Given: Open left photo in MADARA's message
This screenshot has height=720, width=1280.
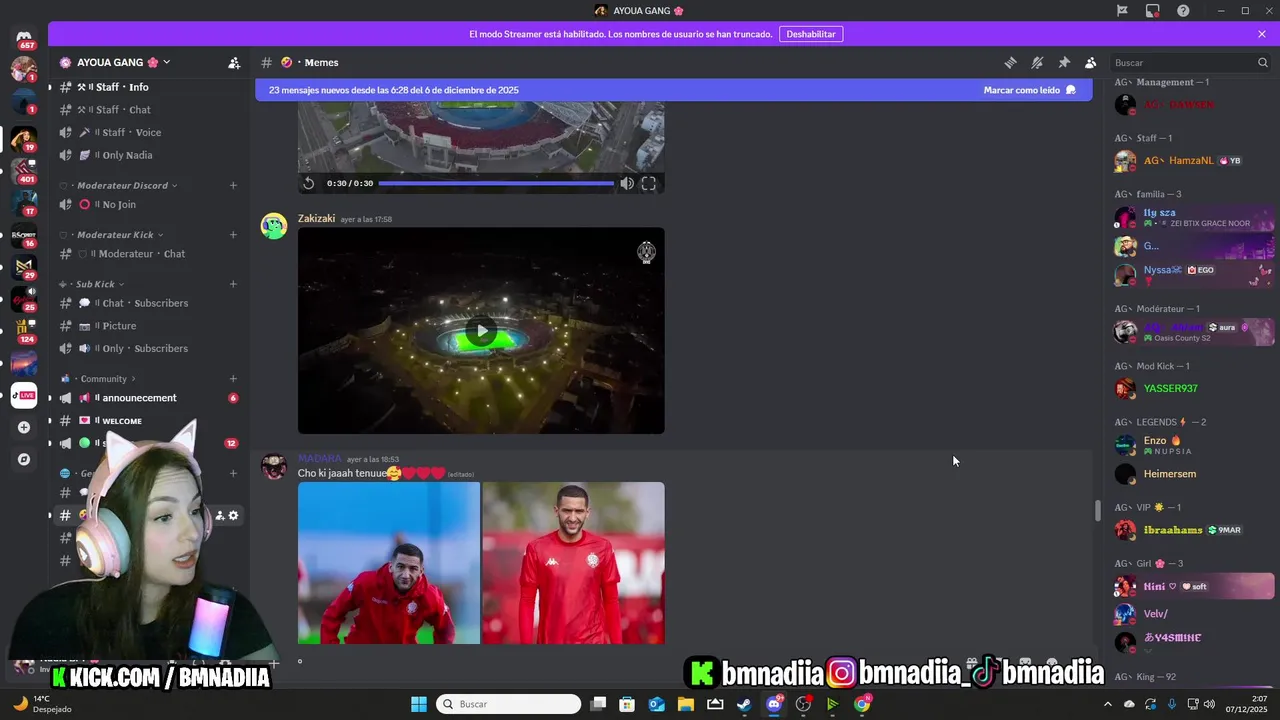Looking at the screenshot, I should (x=389, y=563).
